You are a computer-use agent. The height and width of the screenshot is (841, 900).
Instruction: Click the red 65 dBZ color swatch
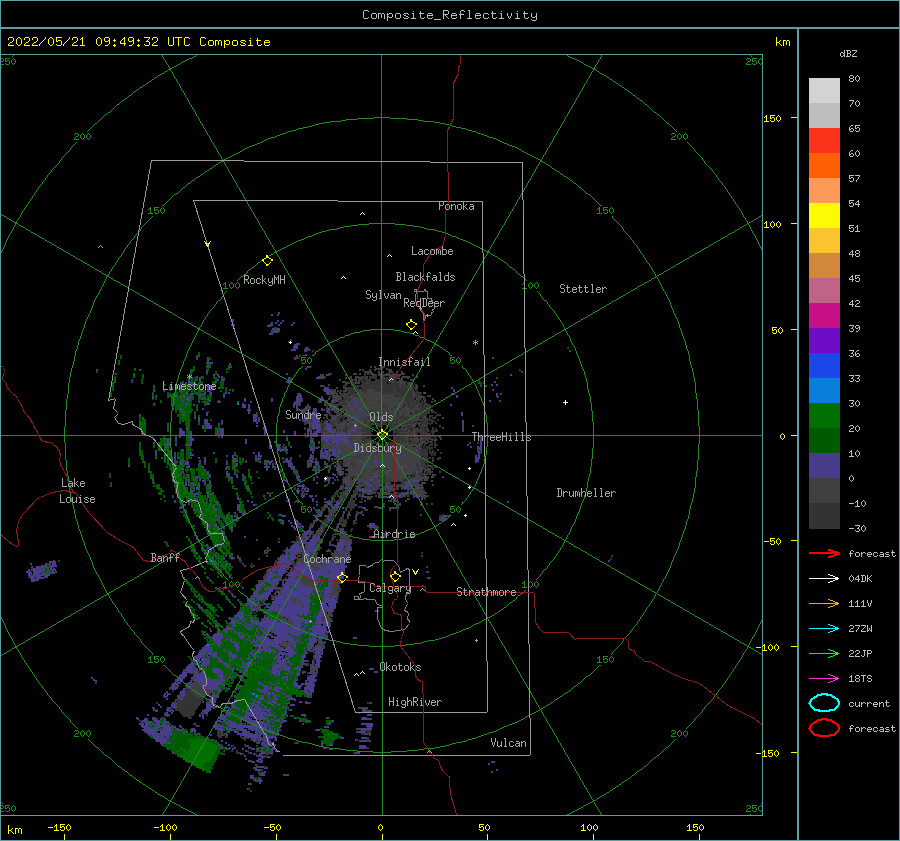(824, 140)
